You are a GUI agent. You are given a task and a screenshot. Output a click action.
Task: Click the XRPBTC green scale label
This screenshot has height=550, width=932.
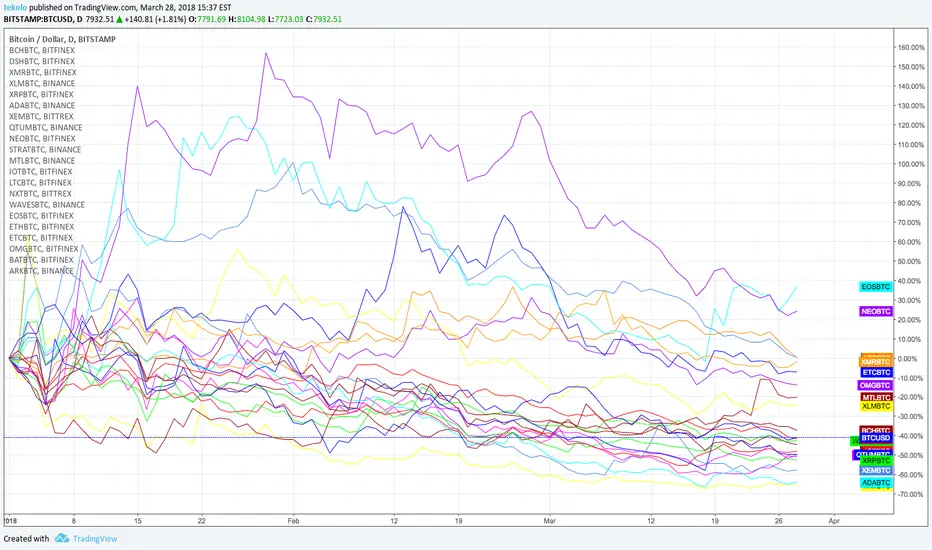click(876, 461)
